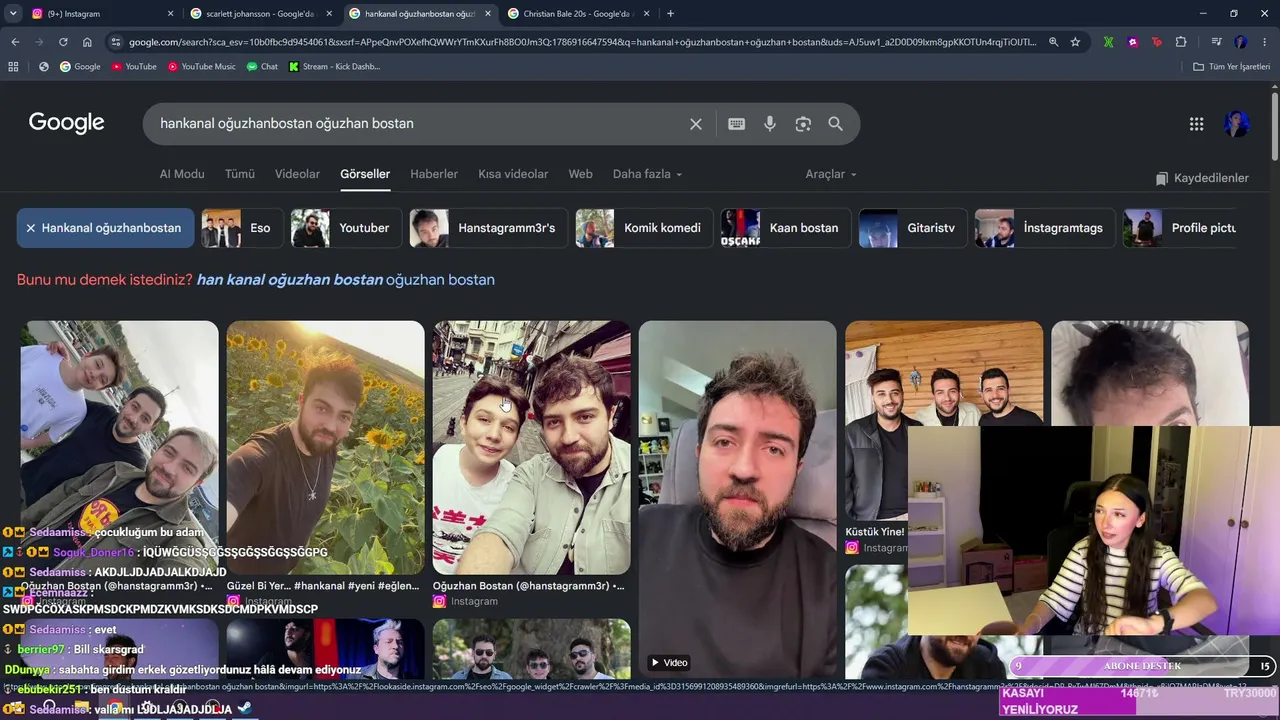The width and height of the screenshot is (1280, 720).
Task: Open the on-screen keyboard input tool
Action: 737,124
